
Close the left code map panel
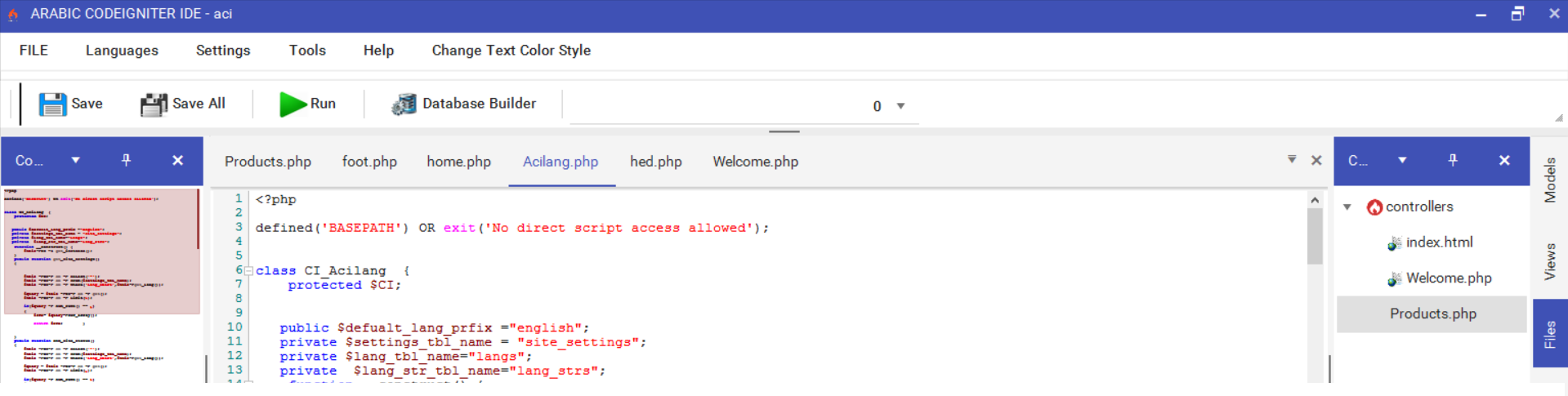click(x=177, y=160)
